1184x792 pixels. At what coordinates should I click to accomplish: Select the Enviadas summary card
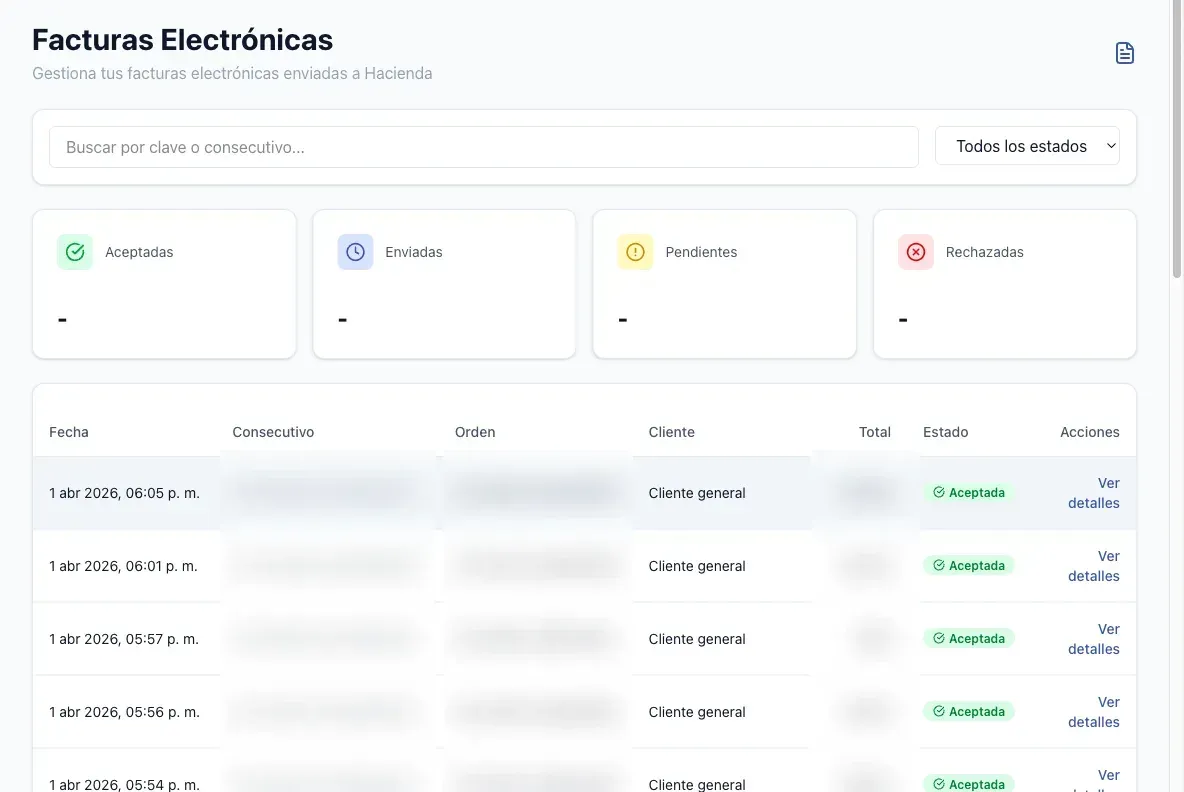point(444,284)
